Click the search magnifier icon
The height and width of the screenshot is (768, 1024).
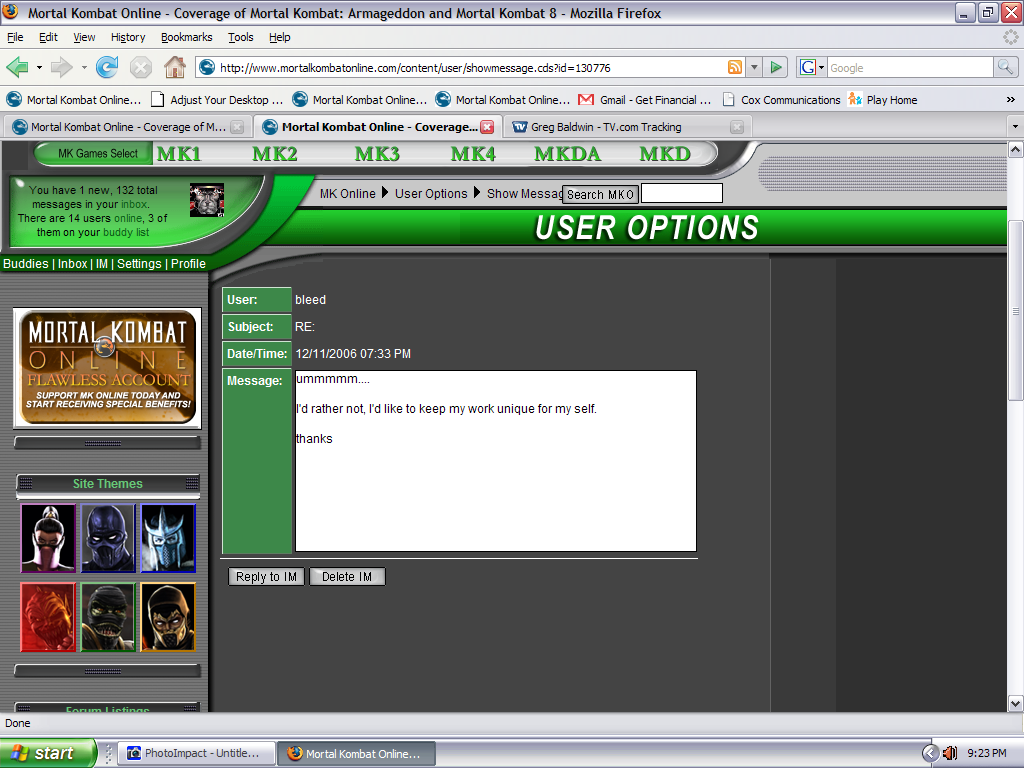pos(1005,67)
